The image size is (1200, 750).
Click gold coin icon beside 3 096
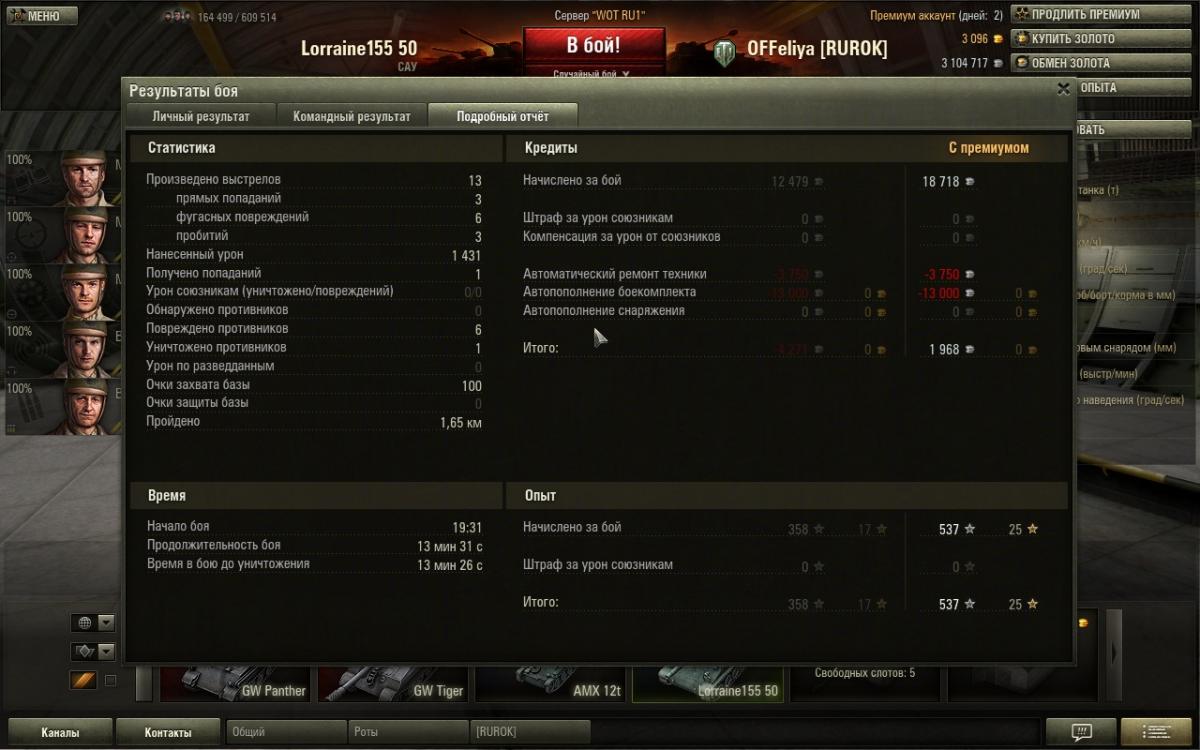(x=1000, y=39)
